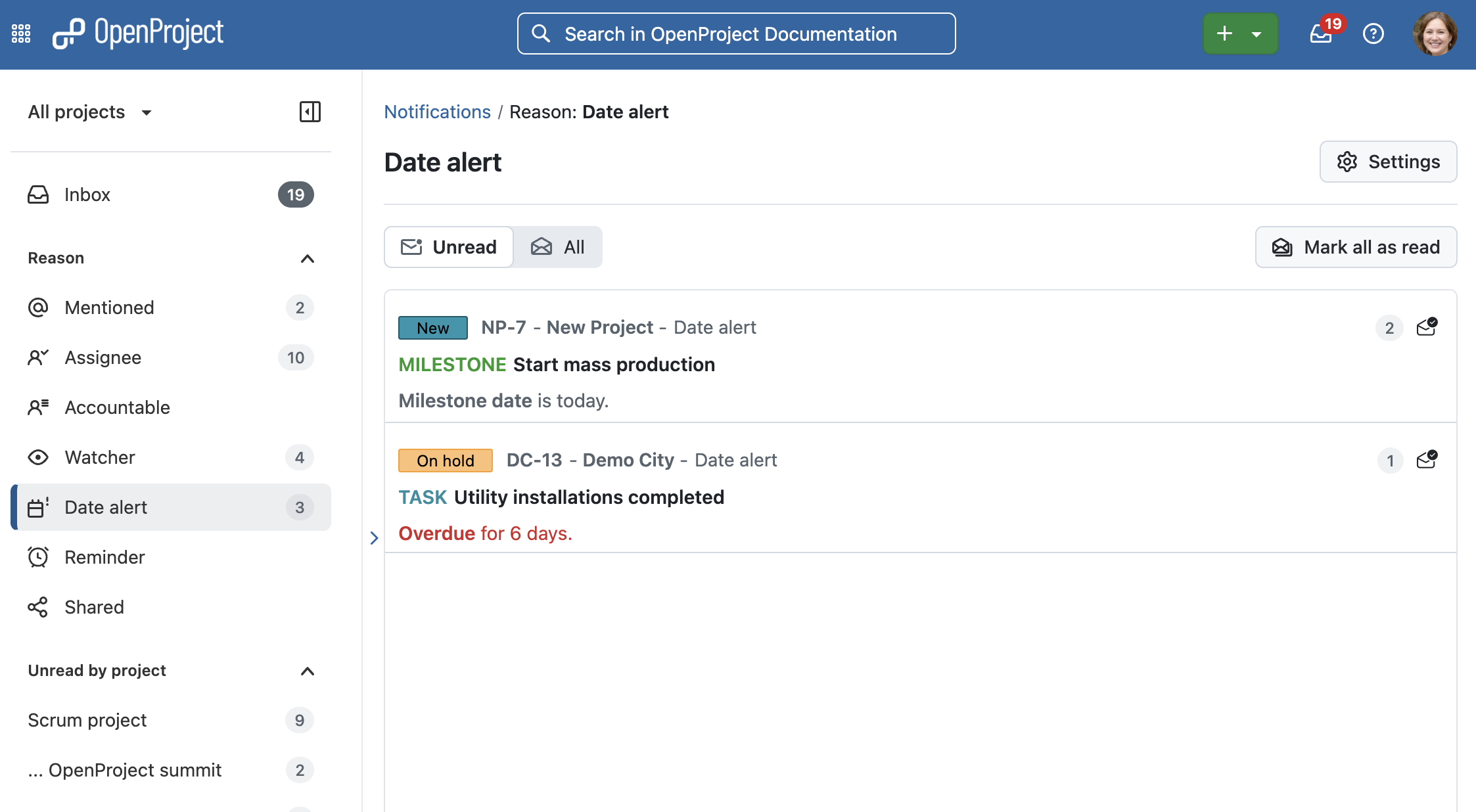
Task: Click the Reminder alarm clock icon
Action: point(38,557)
